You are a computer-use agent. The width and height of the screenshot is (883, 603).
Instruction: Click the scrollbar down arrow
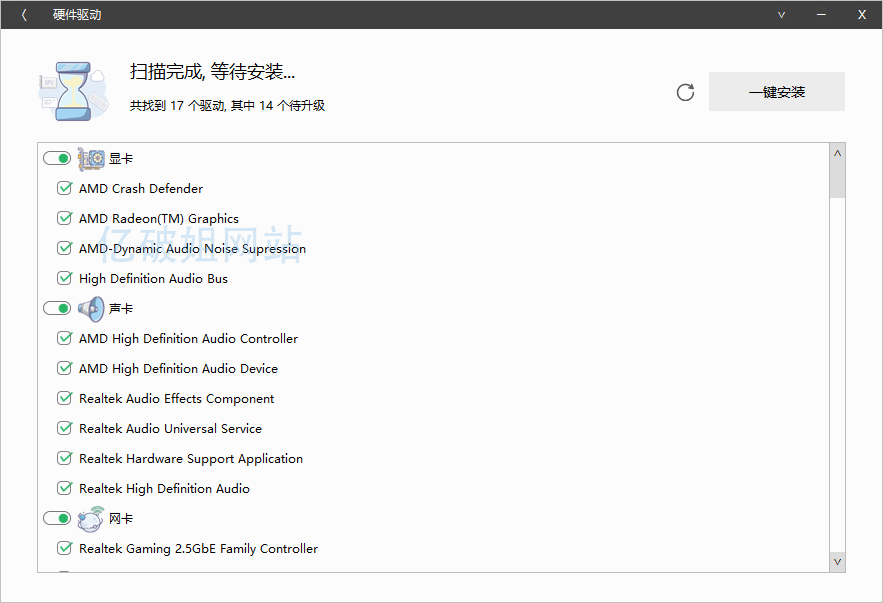[x=837, y=562]
